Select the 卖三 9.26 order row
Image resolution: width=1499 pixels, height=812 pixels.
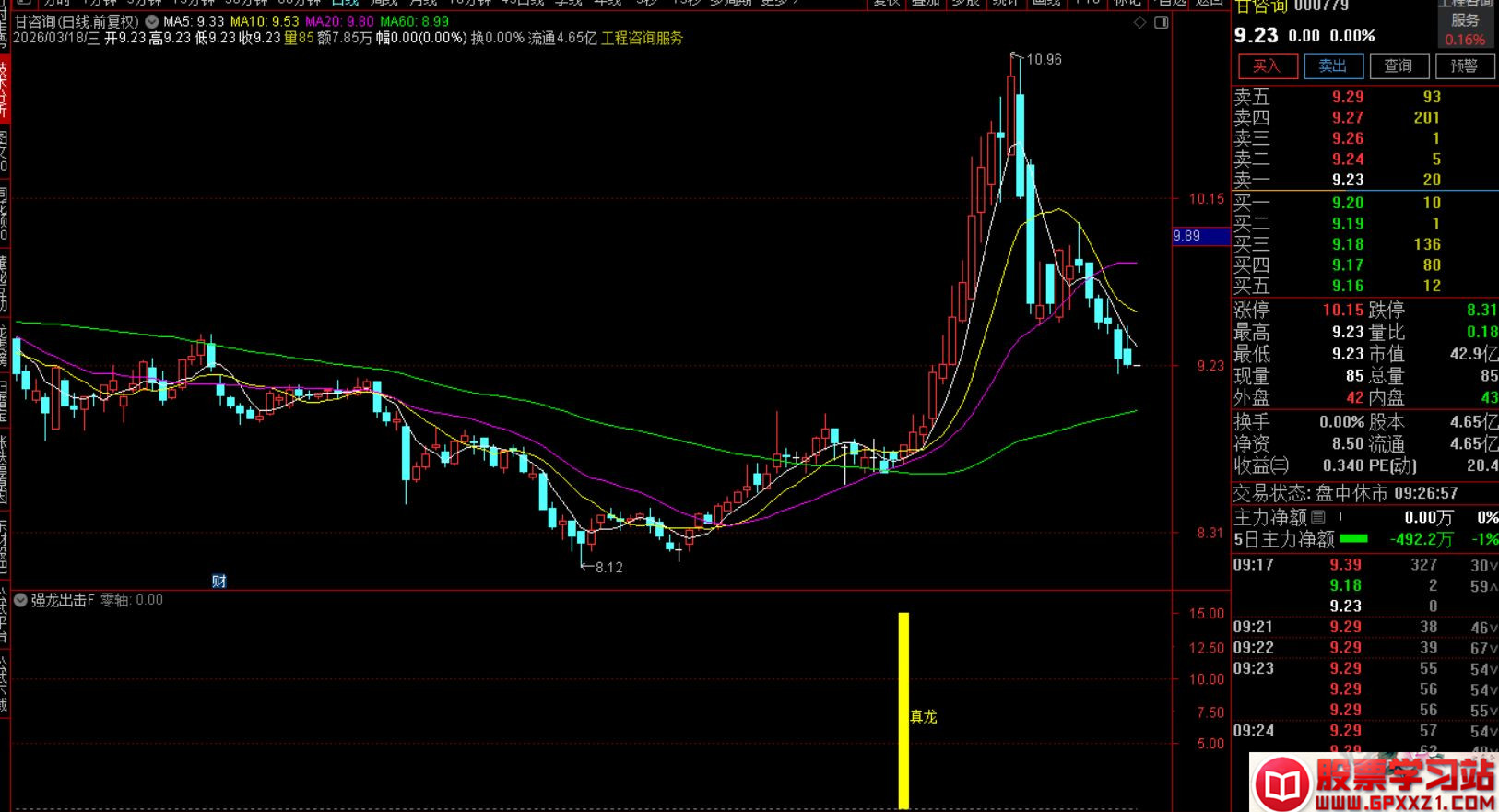tap(1364, 138)
